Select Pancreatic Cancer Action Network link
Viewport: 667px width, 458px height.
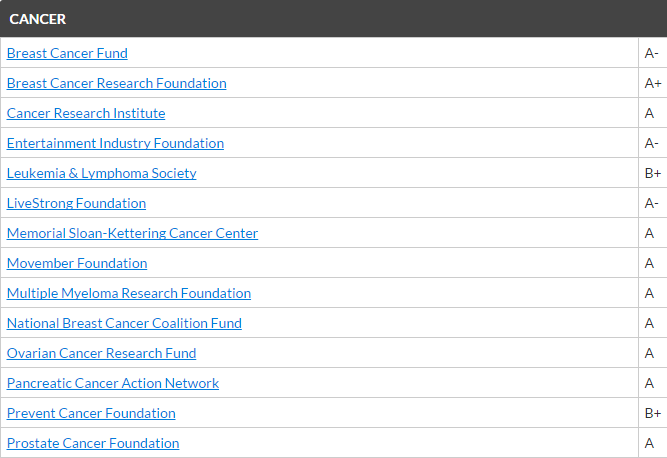(113, 383)
